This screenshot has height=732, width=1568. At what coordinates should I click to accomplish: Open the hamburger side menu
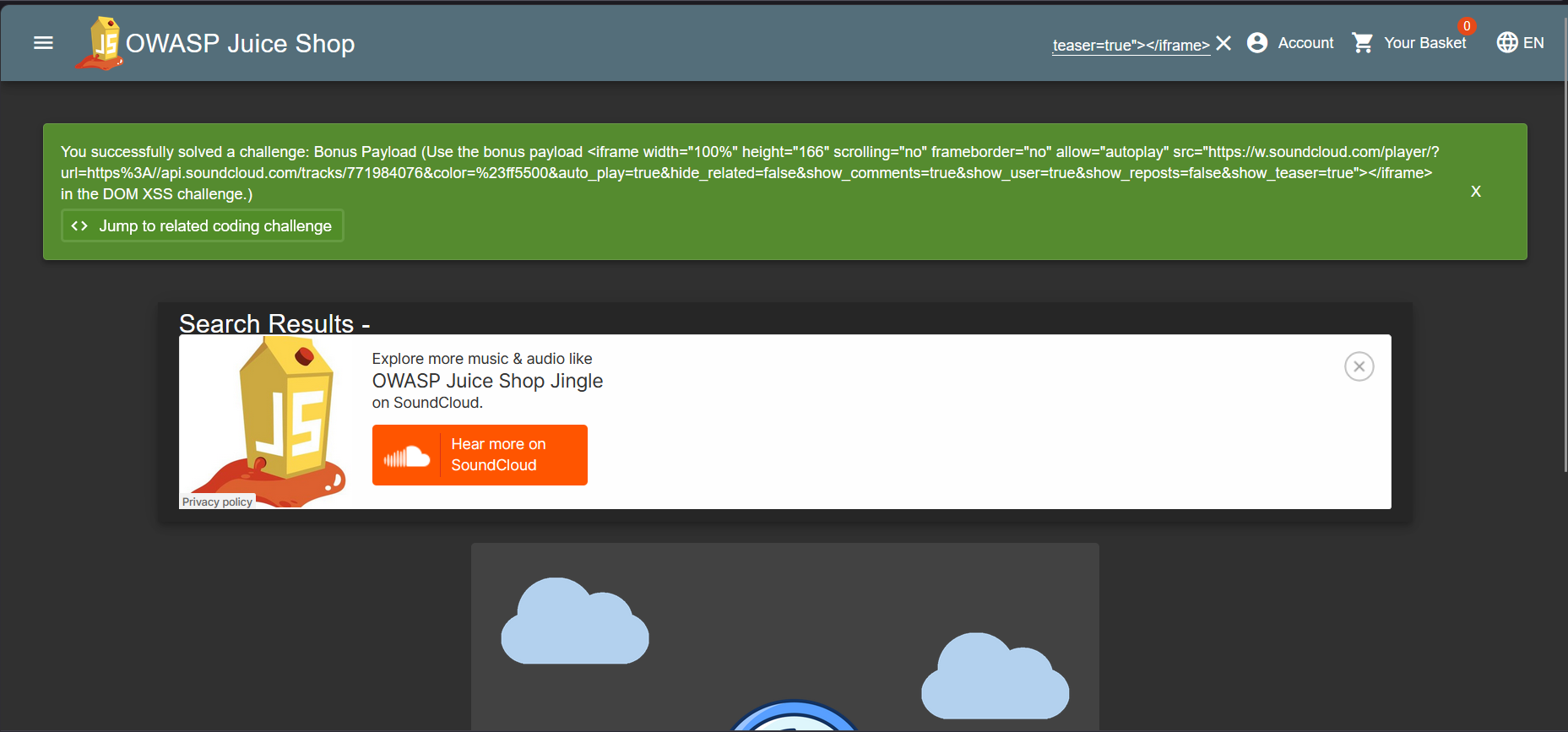(x=43, y=43)
